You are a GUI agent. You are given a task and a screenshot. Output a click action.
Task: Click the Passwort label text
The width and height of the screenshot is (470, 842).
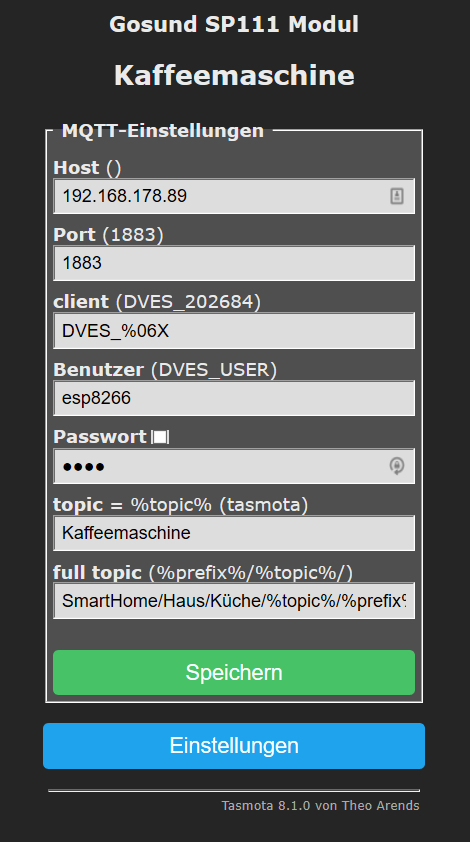[100, 437]
